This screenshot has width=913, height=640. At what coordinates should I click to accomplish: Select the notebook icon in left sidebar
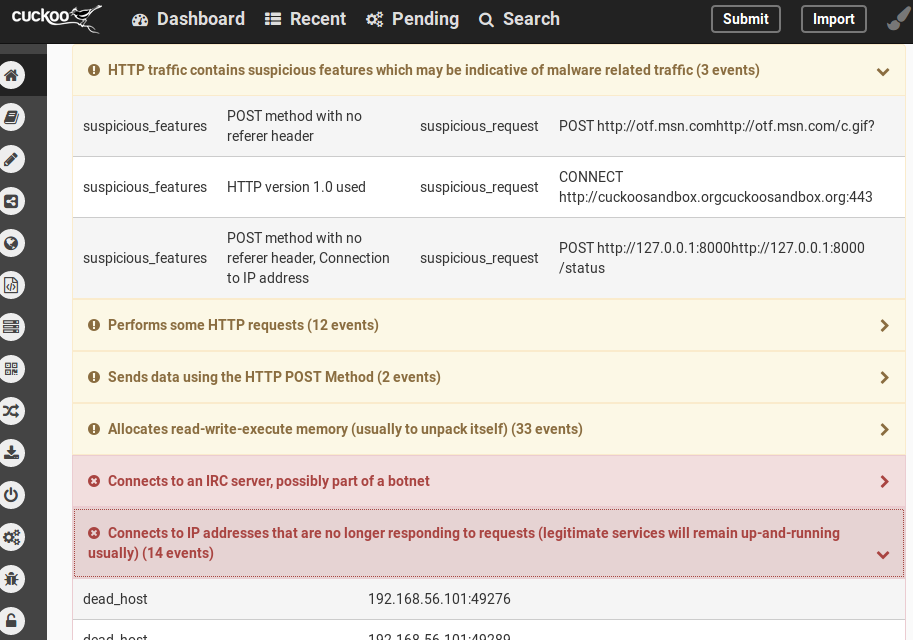click(x=11, y=117)
